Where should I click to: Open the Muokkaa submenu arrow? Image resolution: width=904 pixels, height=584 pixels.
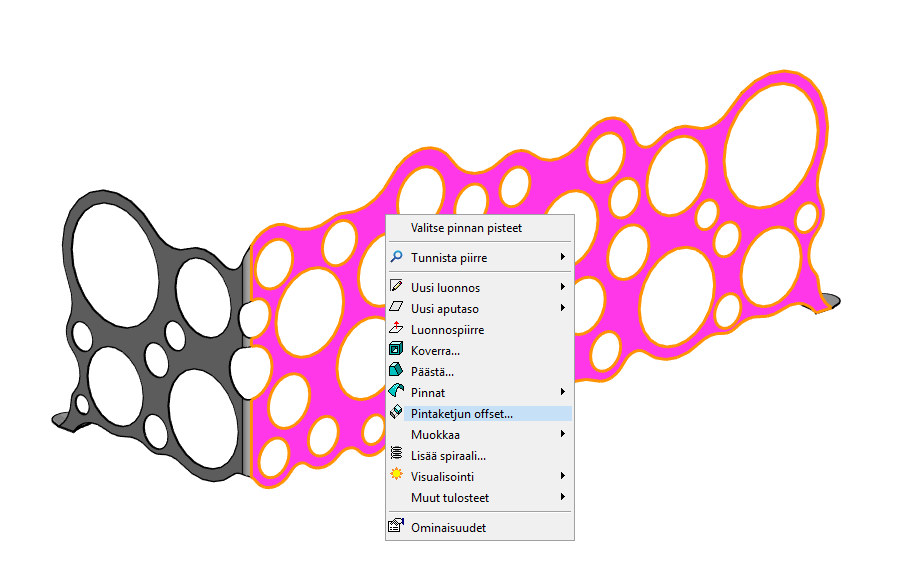(563, 434)
